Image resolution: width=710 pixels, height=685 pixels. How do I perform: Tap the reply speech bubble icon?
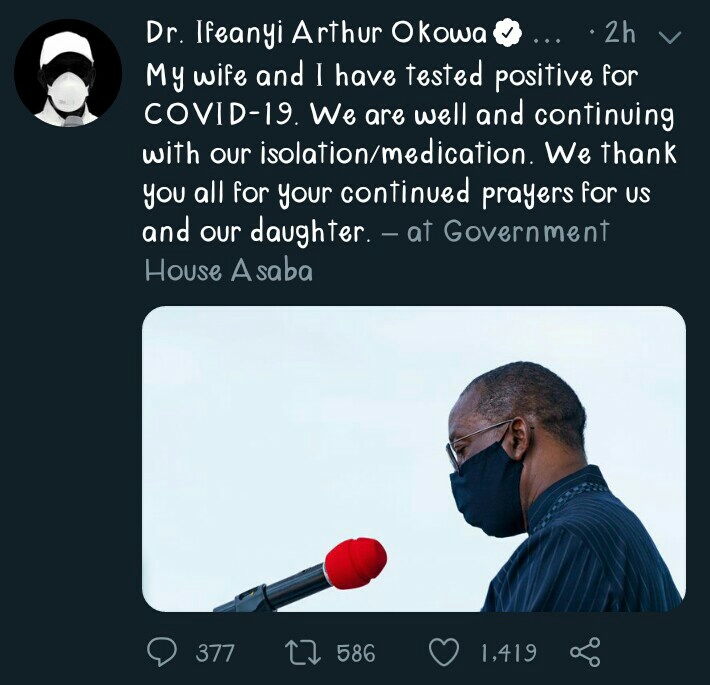pyautogui.click(x=162, y=651)
